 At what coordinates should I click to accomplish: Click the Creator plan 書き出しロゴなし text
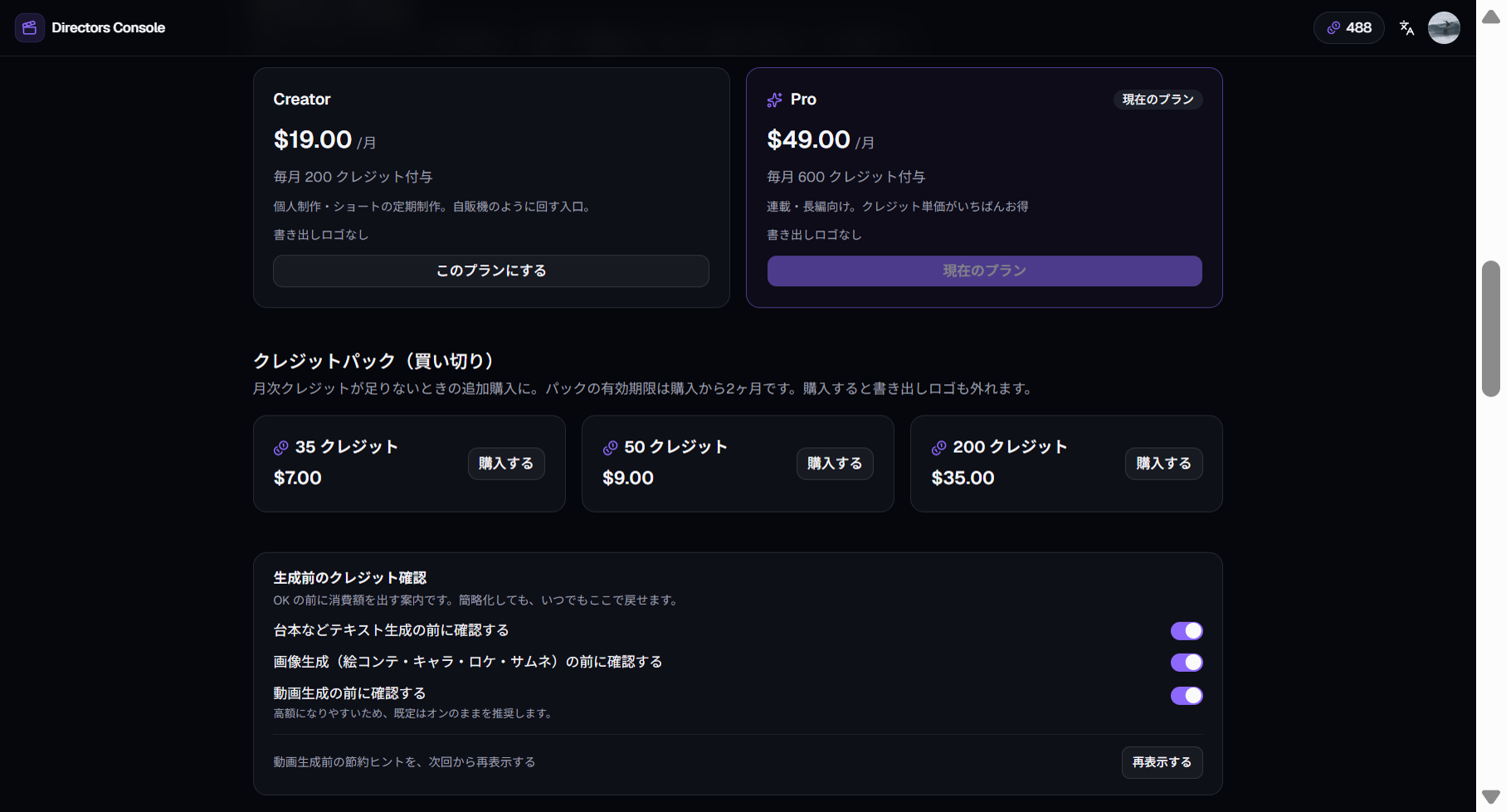pyautogui.click(x=321, y=235)
